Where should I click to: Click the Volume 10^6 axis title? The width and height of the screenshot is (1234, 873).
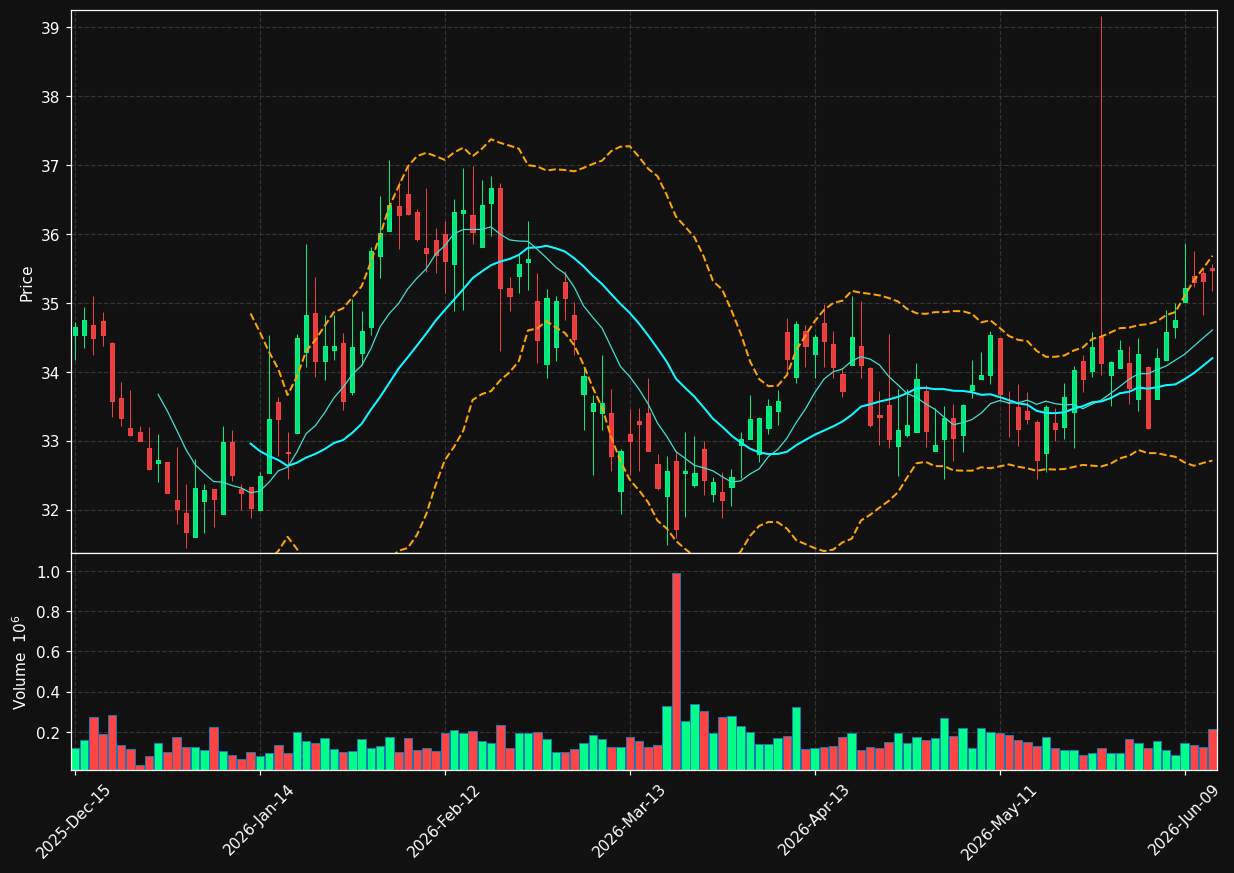click(20, 662)
